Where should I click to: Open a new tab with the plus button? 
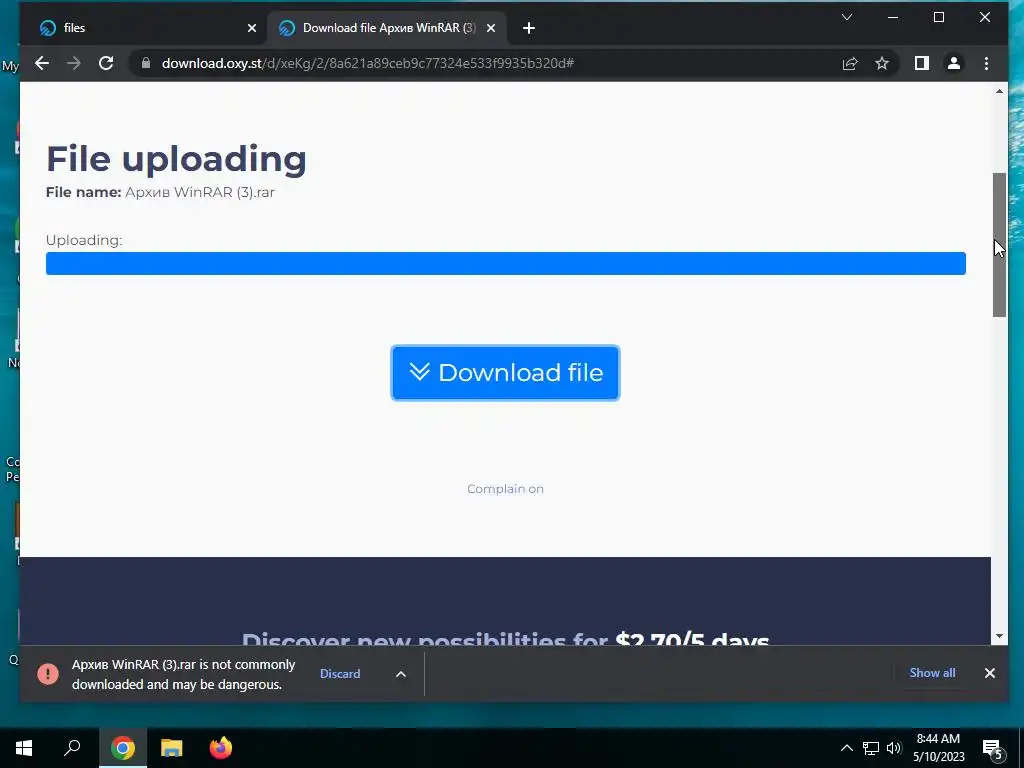click(529, 28)
